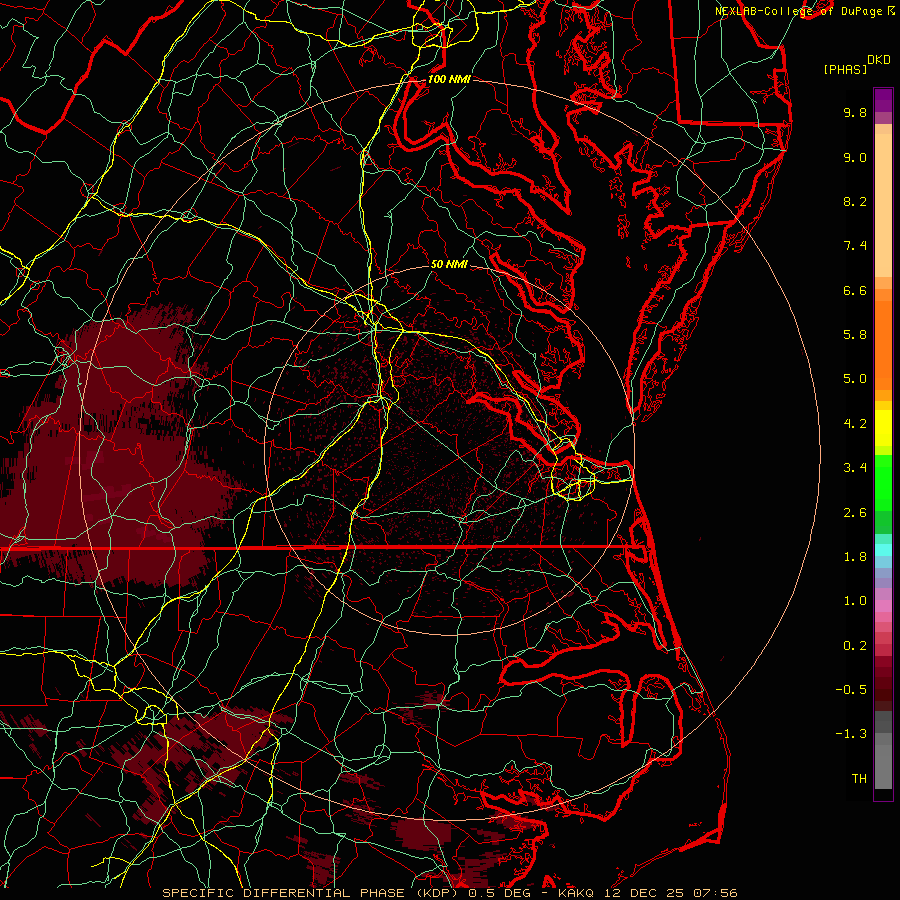Click the 0.2 value on the color scale
Viewport: 900px width, 900px height.
855,646
